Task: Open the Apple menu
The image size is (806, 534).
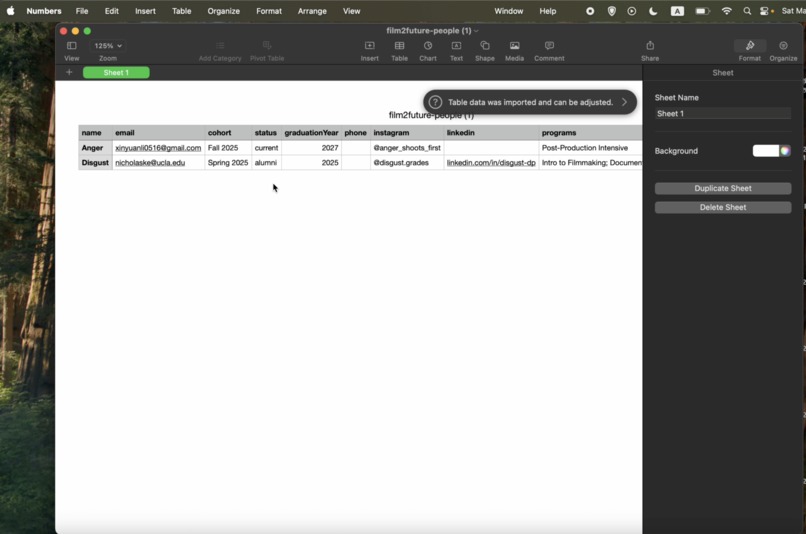Action: tap(10, 11)
